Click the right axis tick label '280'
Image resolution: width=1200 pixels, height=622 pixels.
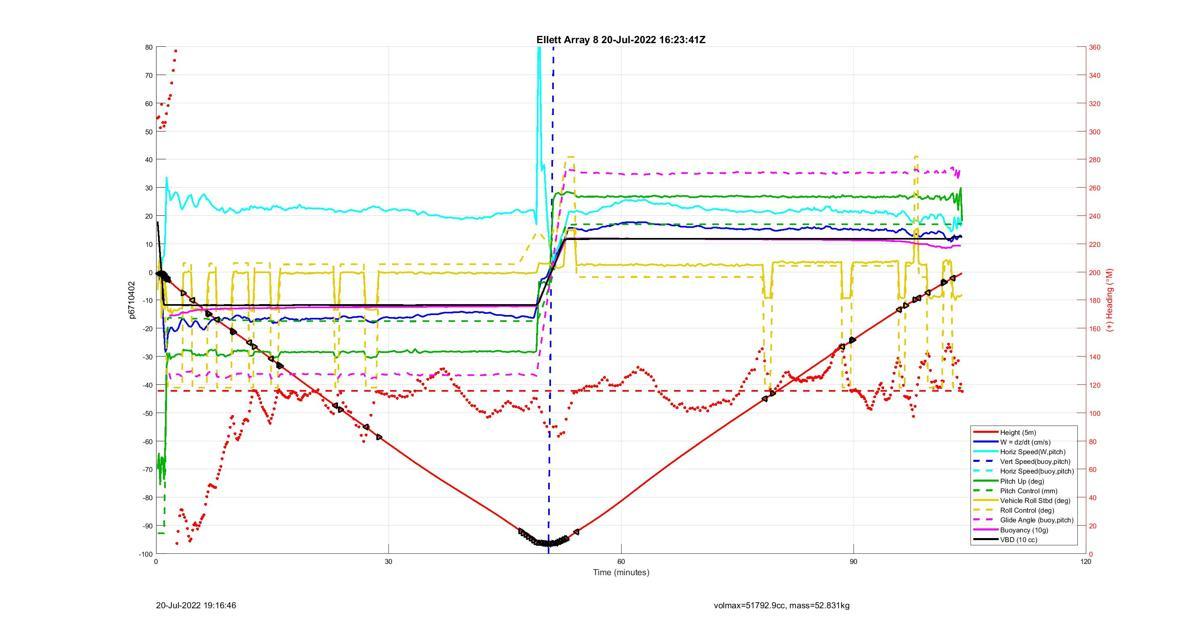[1095, 160]
